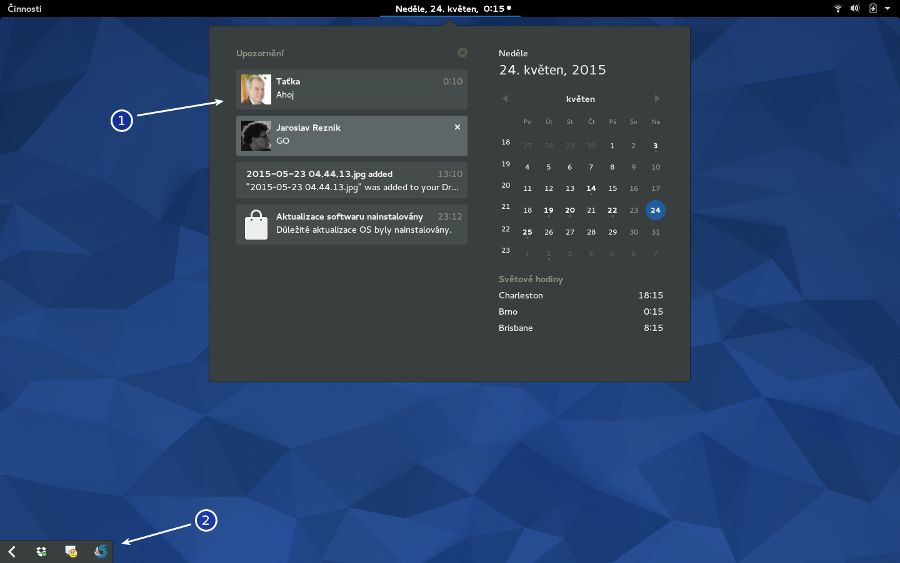
Task: Open the Činnosti activities overview
Action: click(x=24, y=8)
